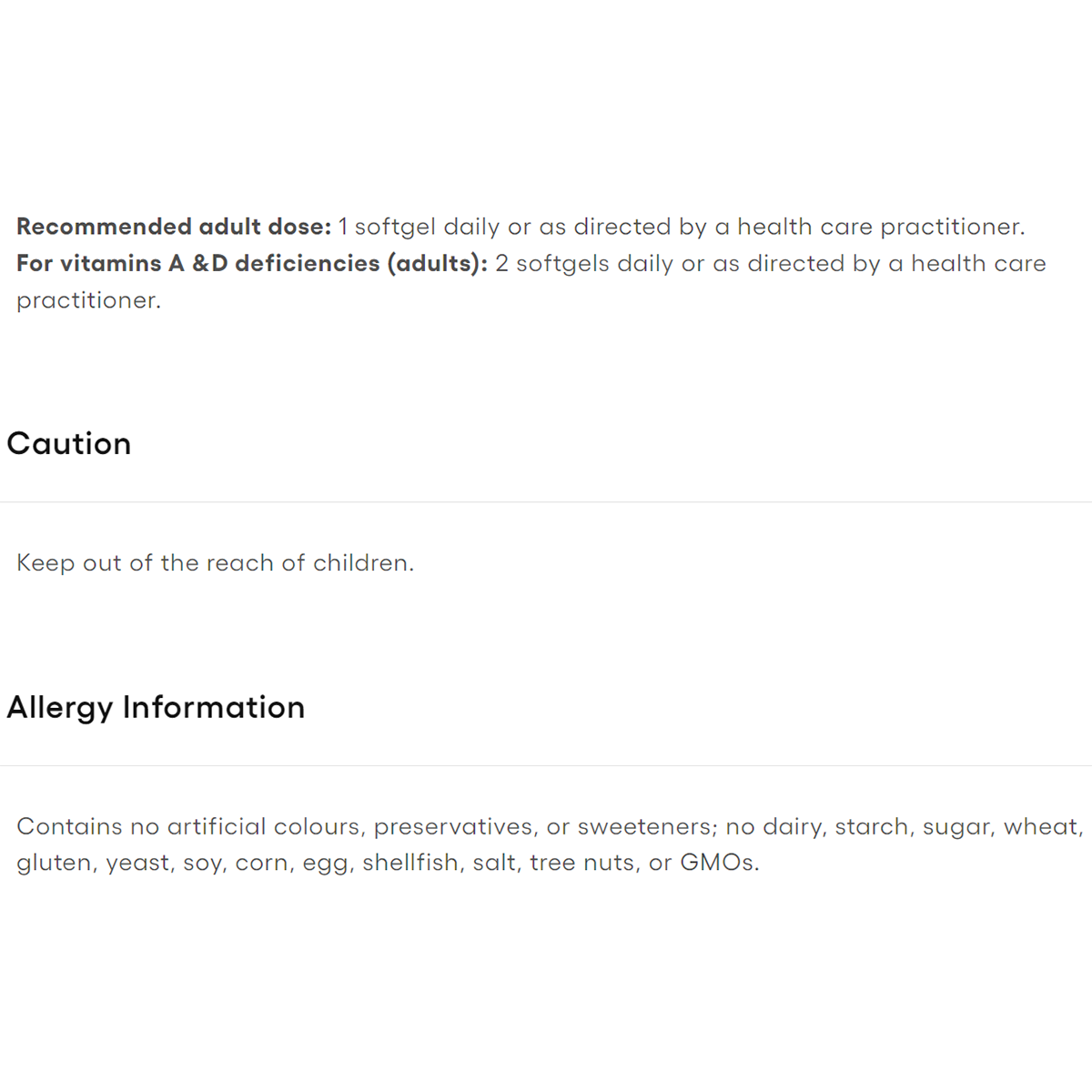Click the Allergy Information section heading
Screen dimensions: 1092x1092
click(156, 708)
